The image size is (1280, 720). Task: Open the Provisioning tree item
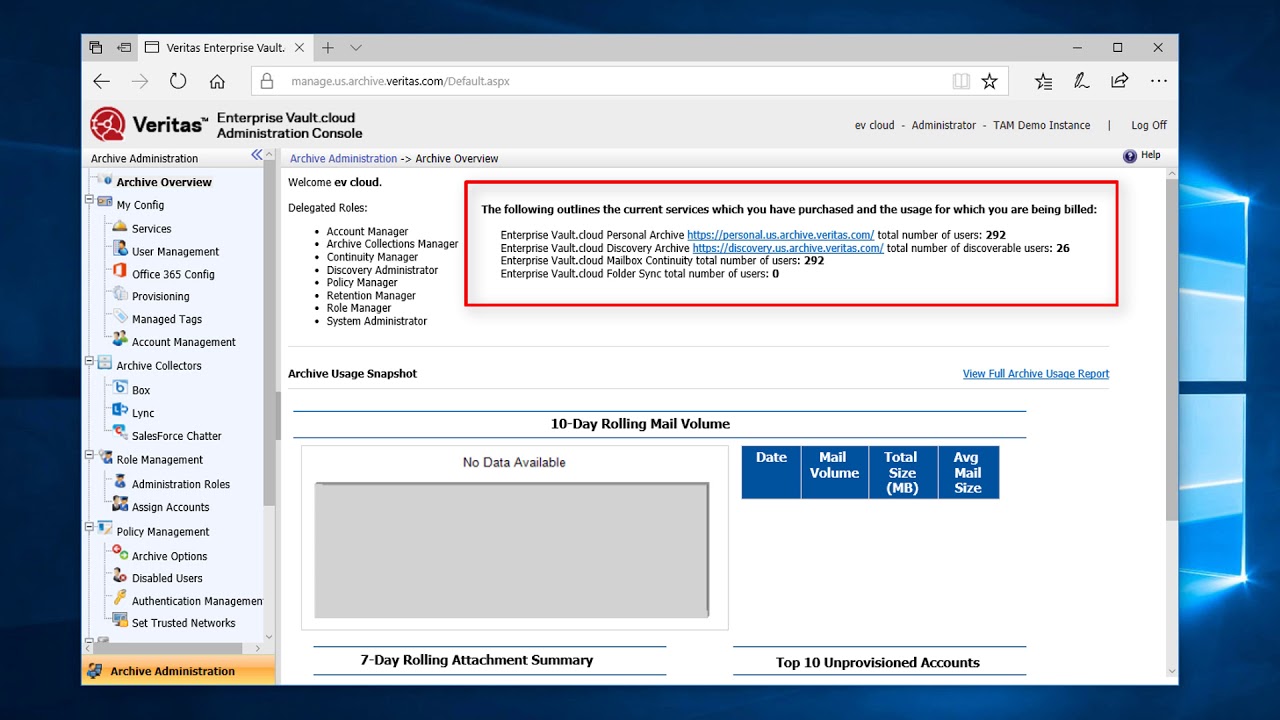click(160, 296)
